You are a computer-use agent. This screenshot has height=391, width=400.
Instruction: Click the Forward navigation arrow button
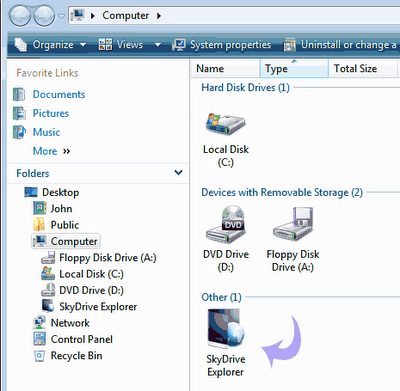point(44,16)
